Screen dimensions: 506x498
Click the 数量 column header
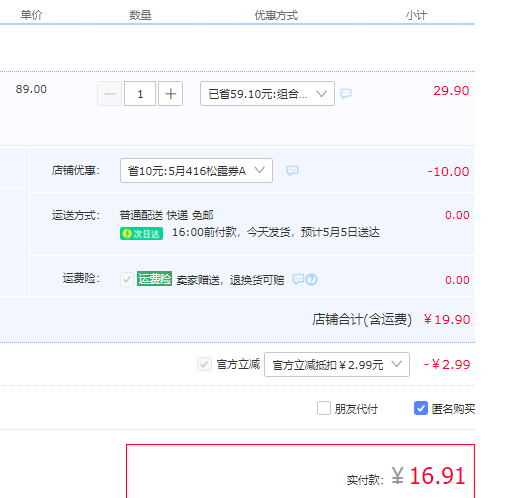[140, 15]
